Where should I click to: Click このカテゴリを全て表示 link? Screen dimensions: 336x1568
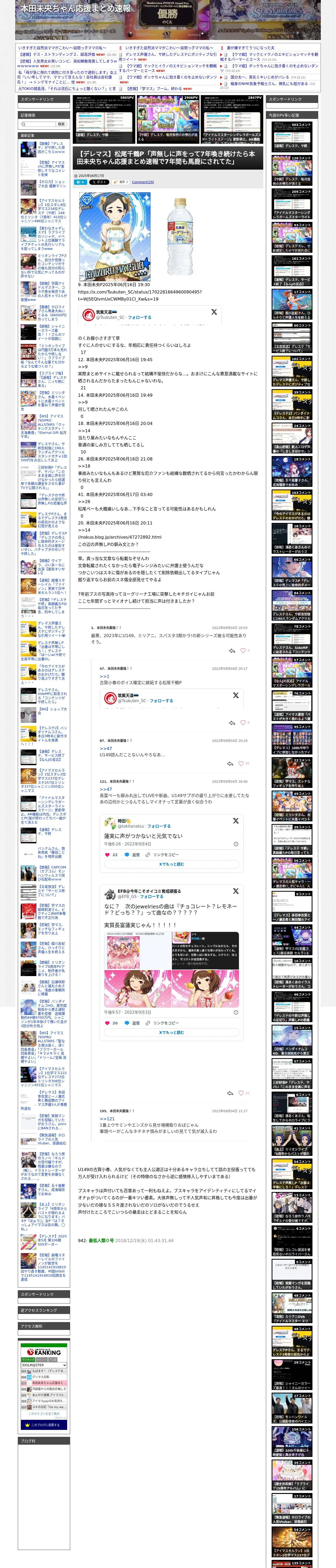tap(44, 1414)
